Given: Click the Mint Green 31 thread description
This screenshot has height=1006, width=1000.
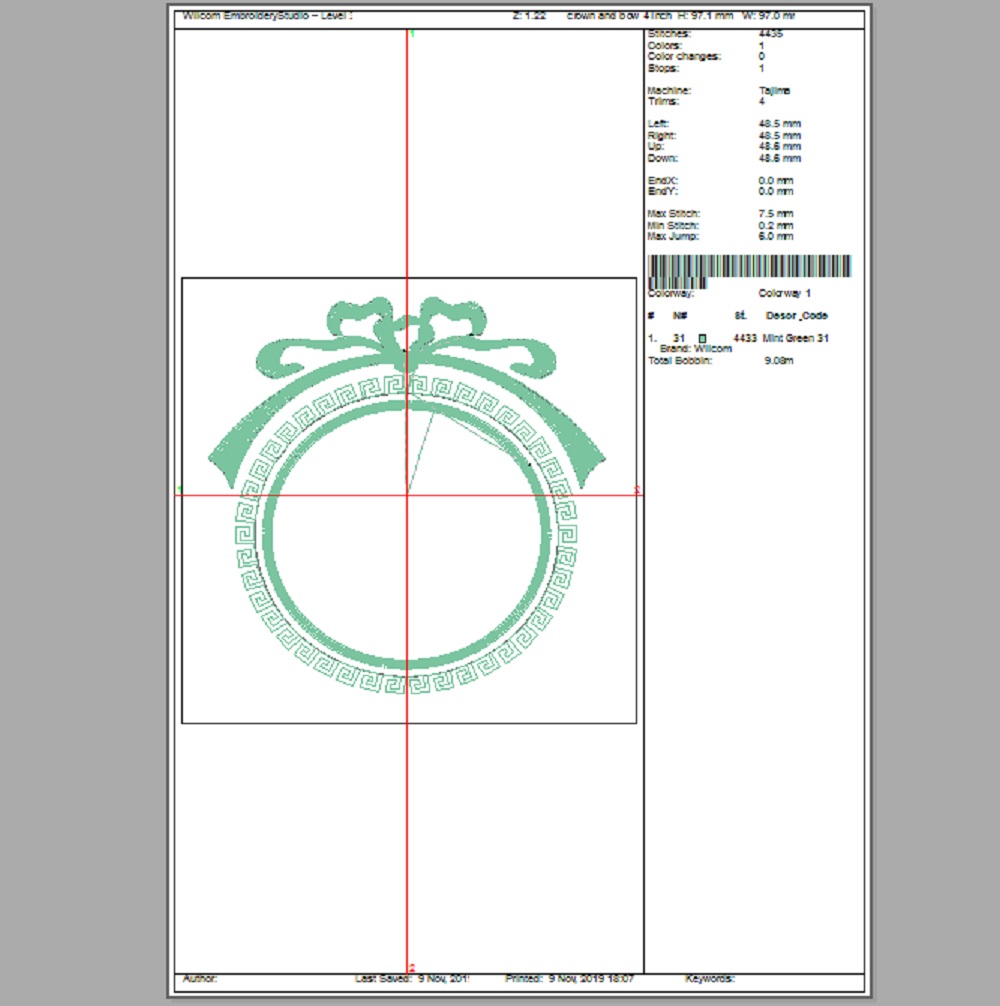Looking at the screenshot, I should coord(795,339).
